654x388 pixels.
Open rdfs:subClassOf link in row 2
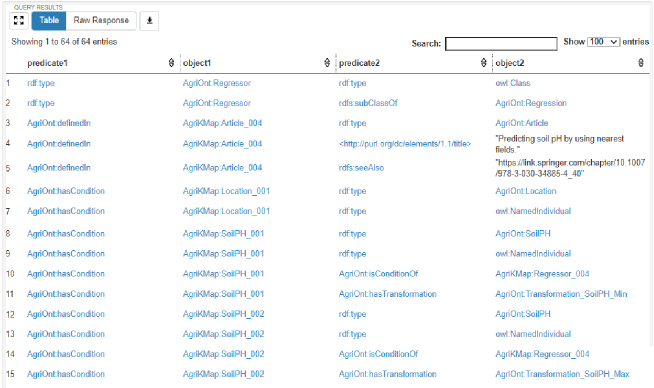tap(368, 103)
